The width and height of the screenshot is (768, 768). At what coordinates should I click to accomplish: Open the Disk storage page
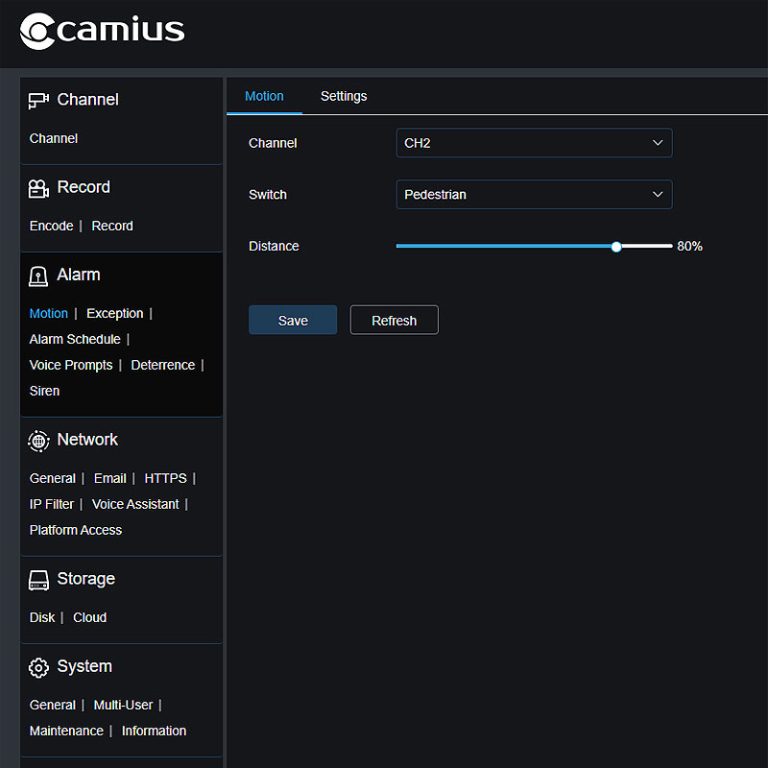tap(42, 618)
